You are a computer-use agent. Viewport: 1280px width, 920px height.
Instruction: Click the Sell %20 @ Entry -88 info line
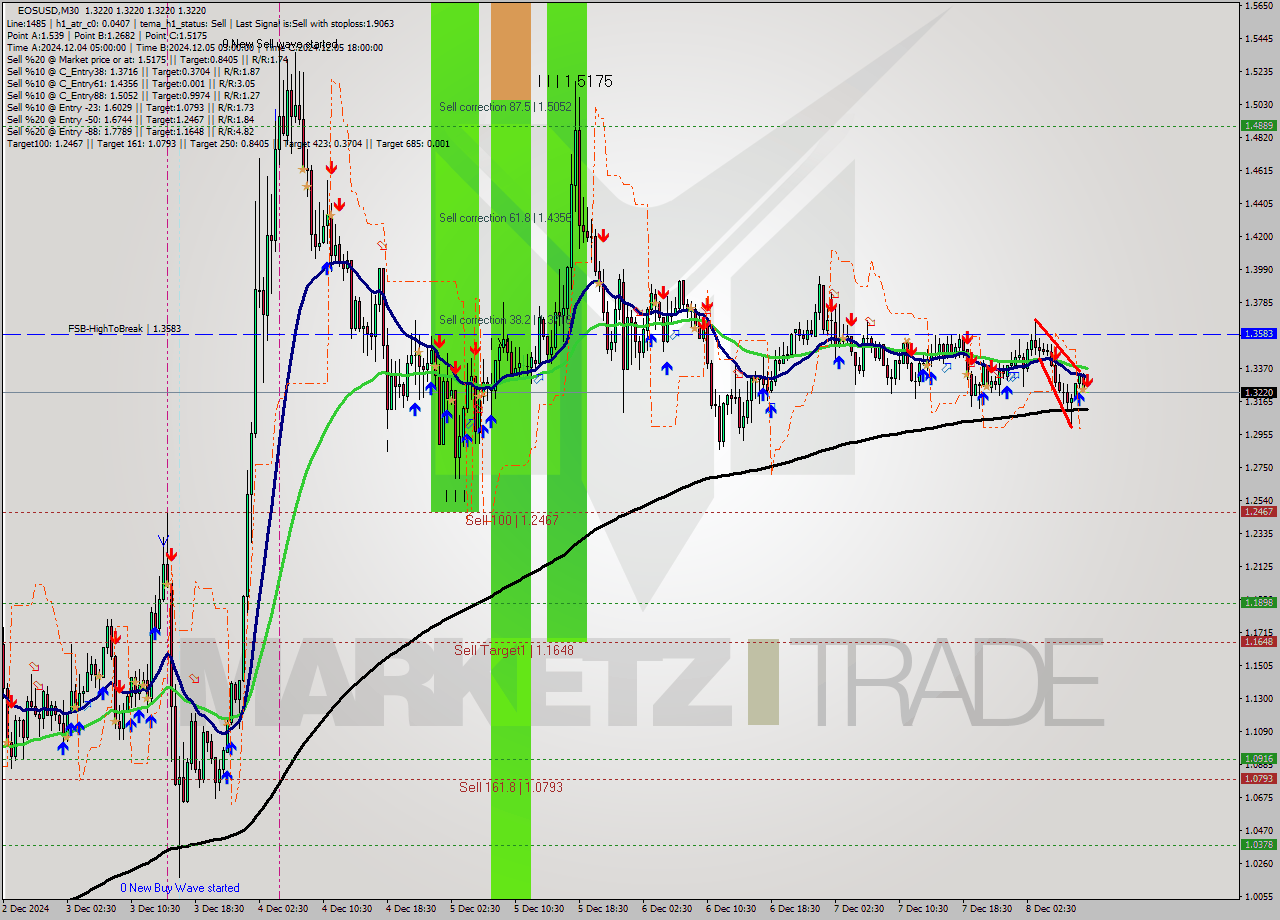point(130,131)
